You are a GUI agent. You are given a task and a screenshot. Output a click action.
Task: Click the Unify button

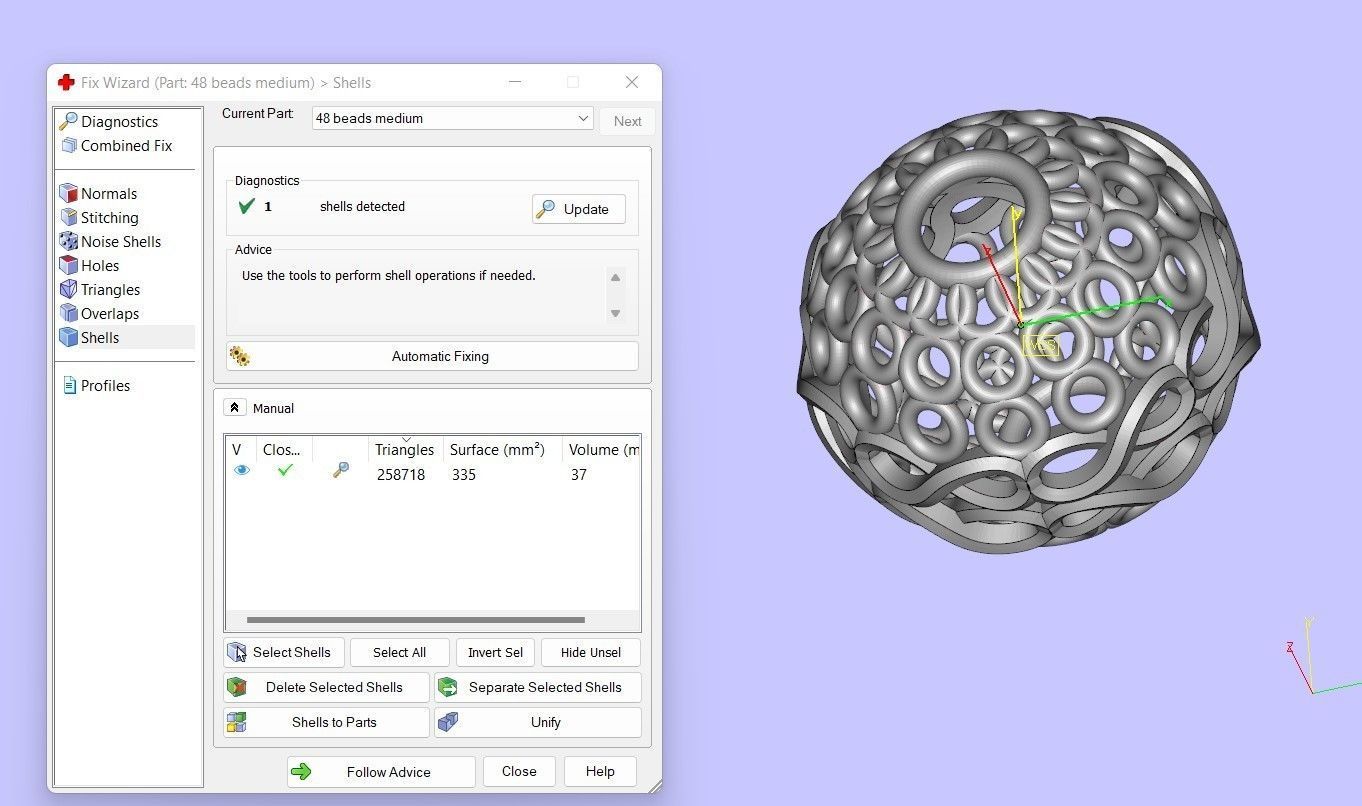pyautogui.click(x=537, y=722)
